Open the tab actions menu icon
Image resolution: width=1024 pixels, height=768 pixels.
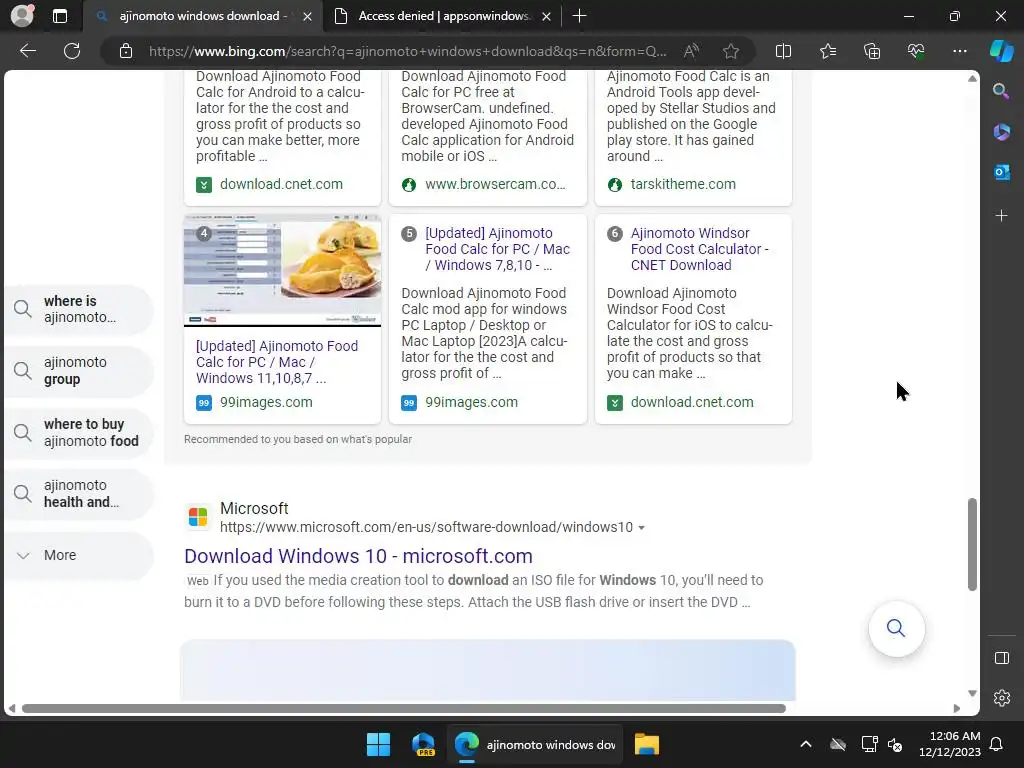tap(59, 16)
